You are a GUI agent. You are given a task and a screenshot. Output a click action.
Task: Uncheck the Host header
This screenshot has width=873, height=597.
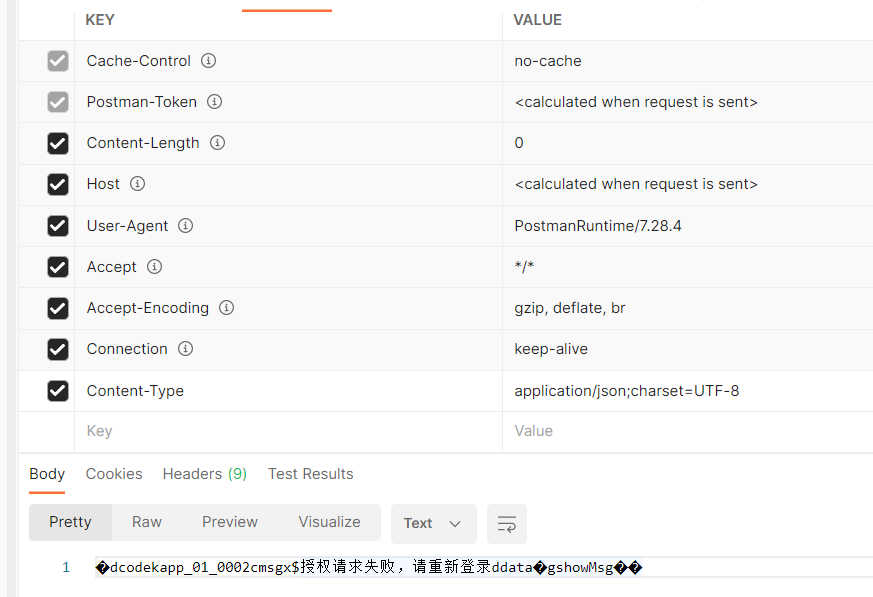tap(58, 184)
